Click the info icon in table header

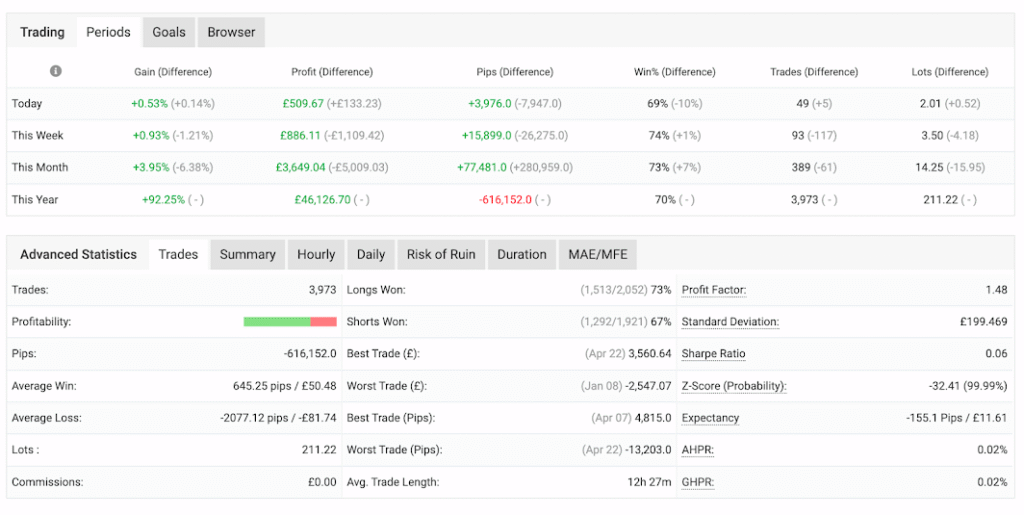click(55, 72)
